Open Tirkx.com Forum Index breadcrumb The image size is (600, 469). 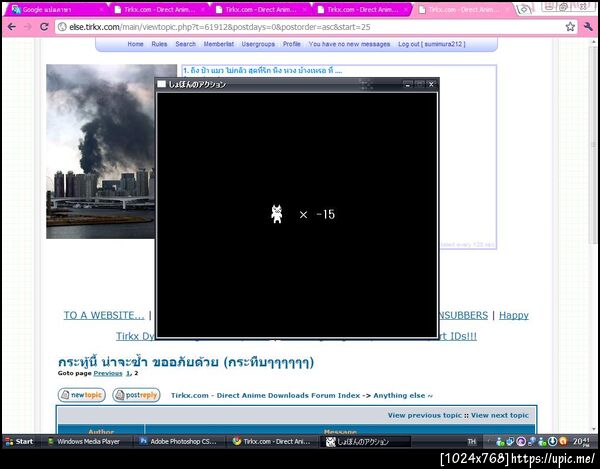pyautogui.click(x=266, y=396)
